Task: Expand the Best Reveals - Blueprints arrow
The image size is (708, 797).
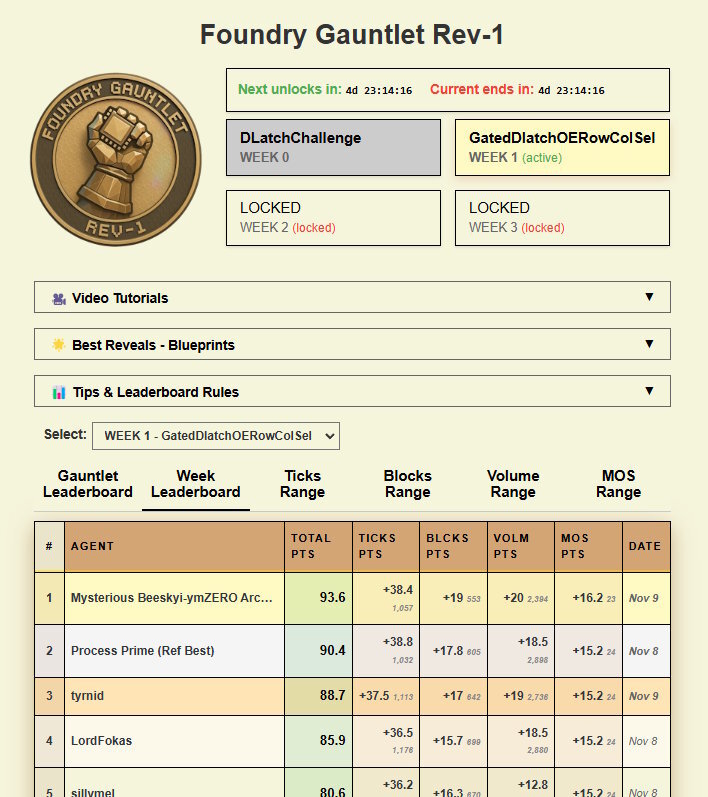Action: click(x=649, y=344)
